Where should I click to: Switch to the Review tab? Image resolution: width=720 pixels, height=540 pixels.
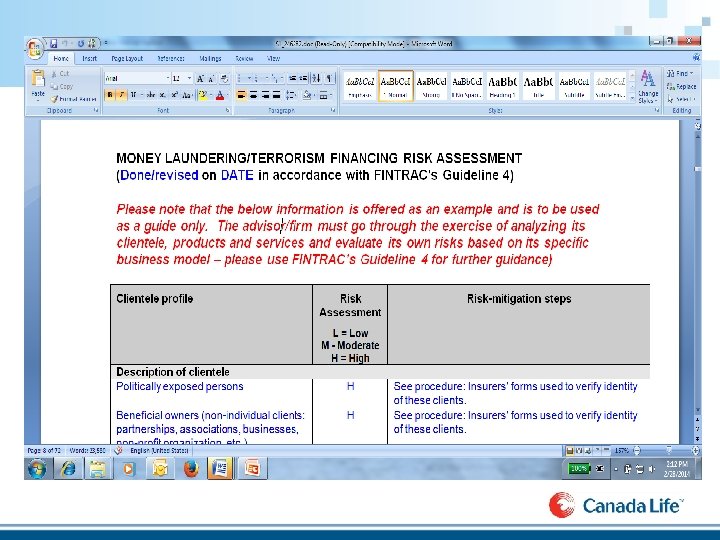click(x=244, y=58)
